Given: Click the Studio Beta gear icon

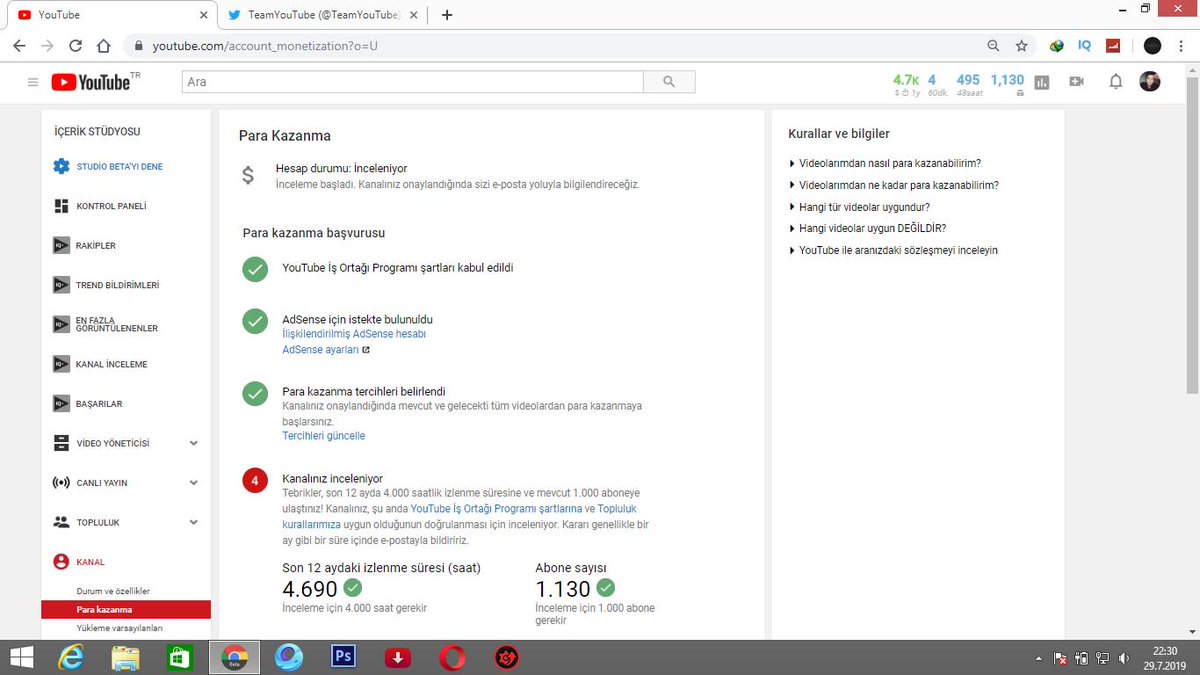Looking at the screenshot, I should [x=61, y=167].
